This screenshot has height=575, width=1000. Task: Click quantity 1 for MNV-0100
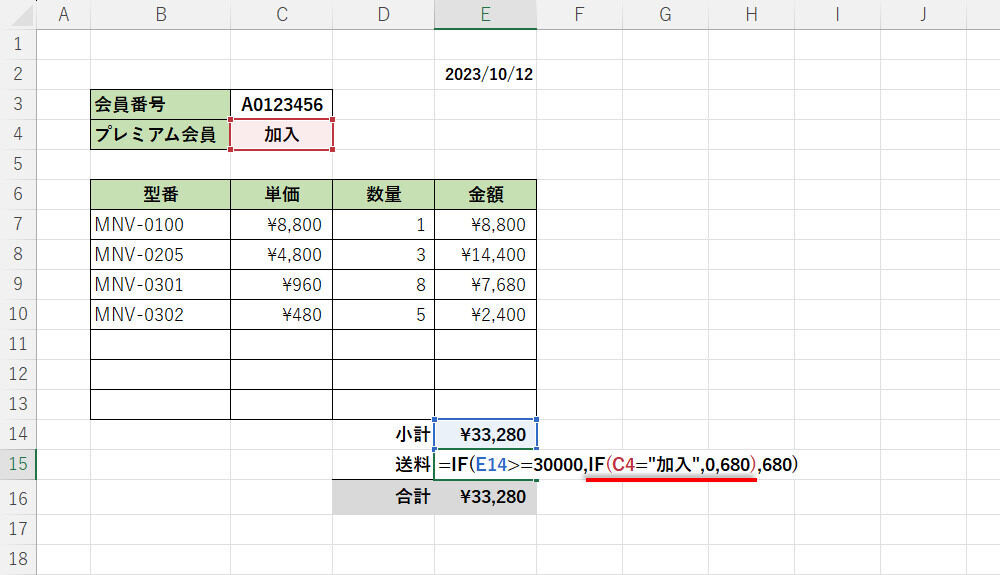tap(383, 224)
